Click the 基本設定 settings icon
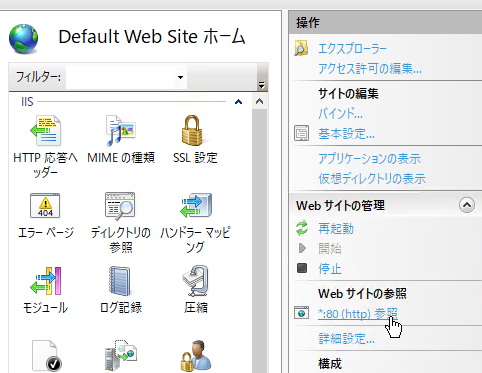 point(302,133)
